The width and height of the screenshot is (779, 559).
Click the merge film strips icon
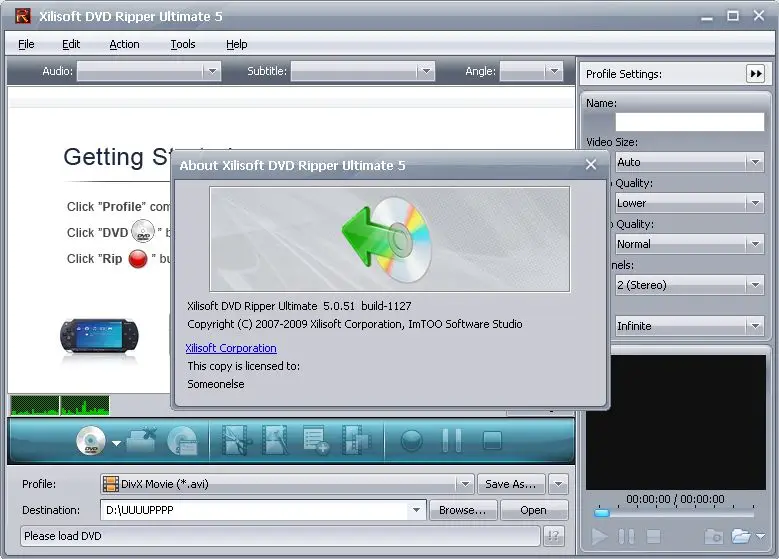click(356, 440)
